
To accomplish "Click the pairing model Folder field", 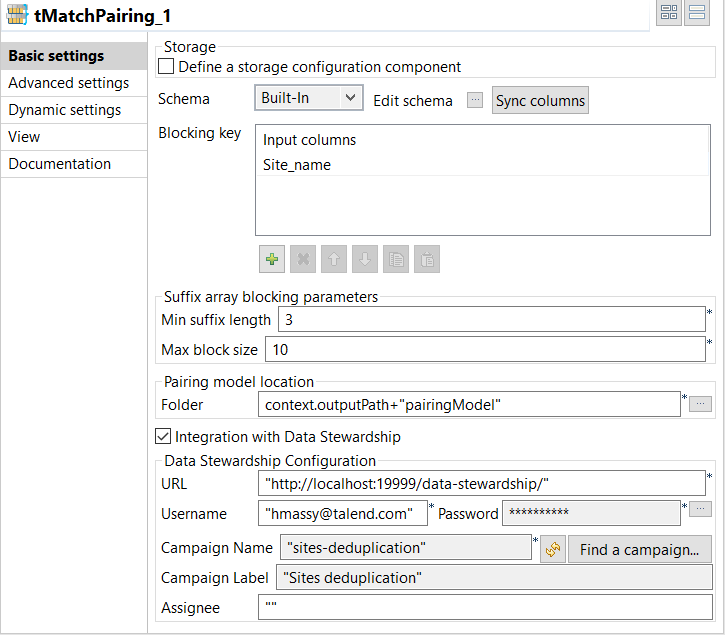I will [x=469, y=404].
